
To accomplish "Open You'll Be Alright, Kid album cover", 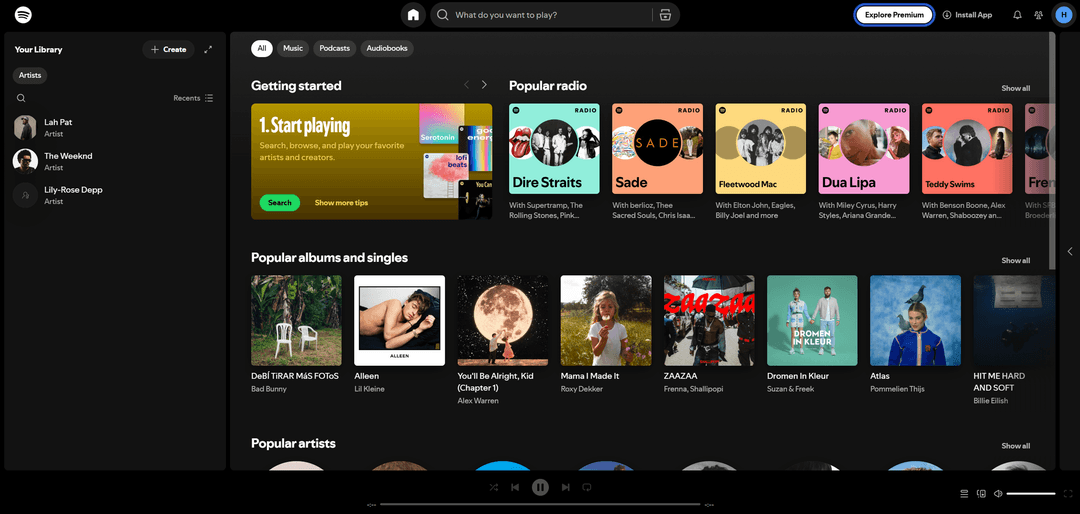I will click(503, 320).
